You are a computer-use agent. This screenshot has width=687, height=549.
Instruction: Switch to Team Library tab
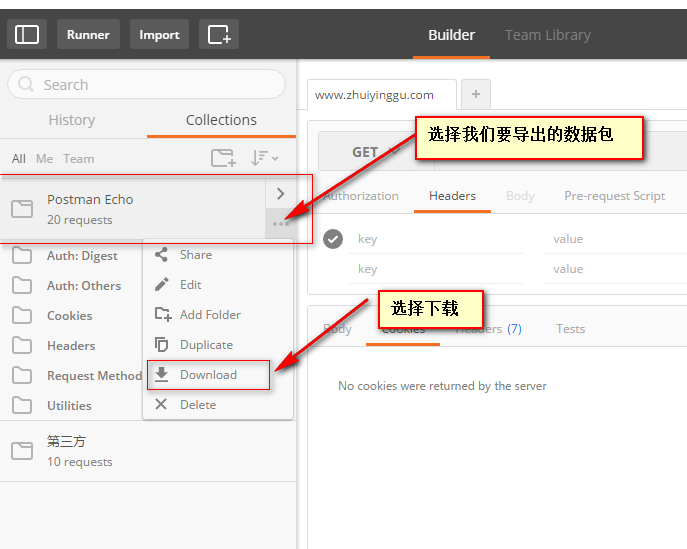[x=548, y=35]
